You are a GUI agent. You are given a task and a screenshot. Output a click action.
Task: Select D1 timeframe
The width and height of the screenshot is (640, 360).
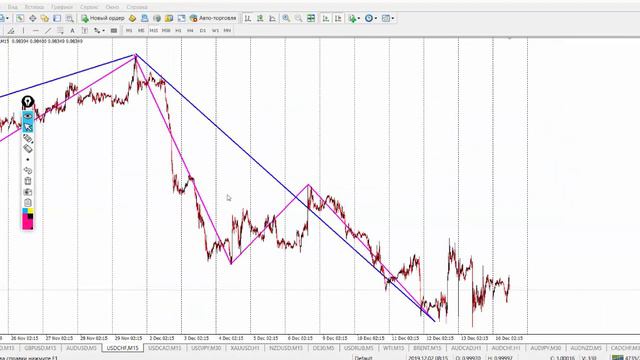[203, 31]
